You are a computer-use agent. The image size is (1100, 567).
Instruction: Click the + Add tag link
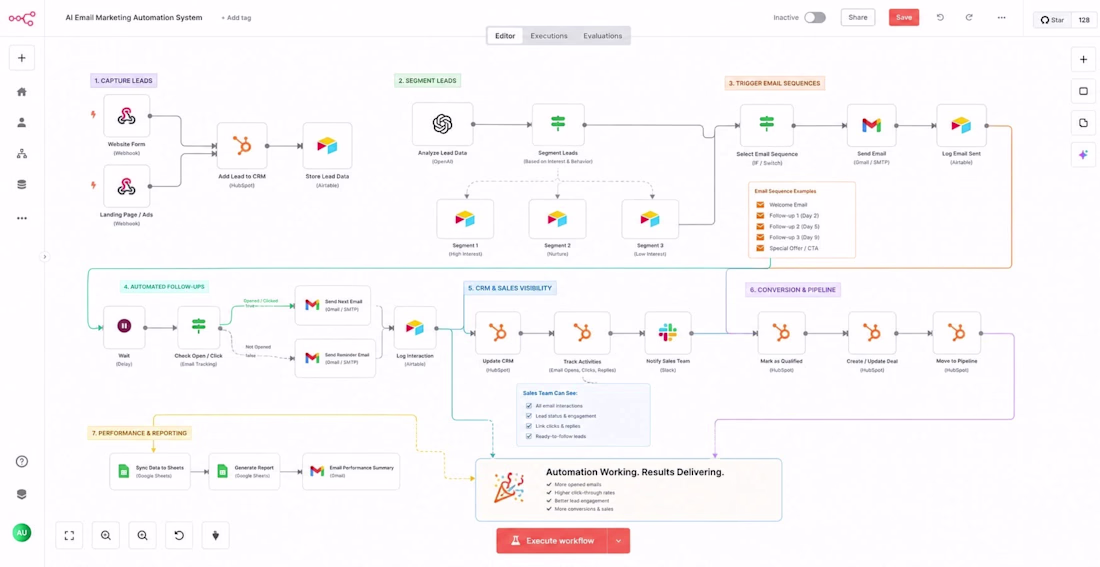[x=236, y=18]
